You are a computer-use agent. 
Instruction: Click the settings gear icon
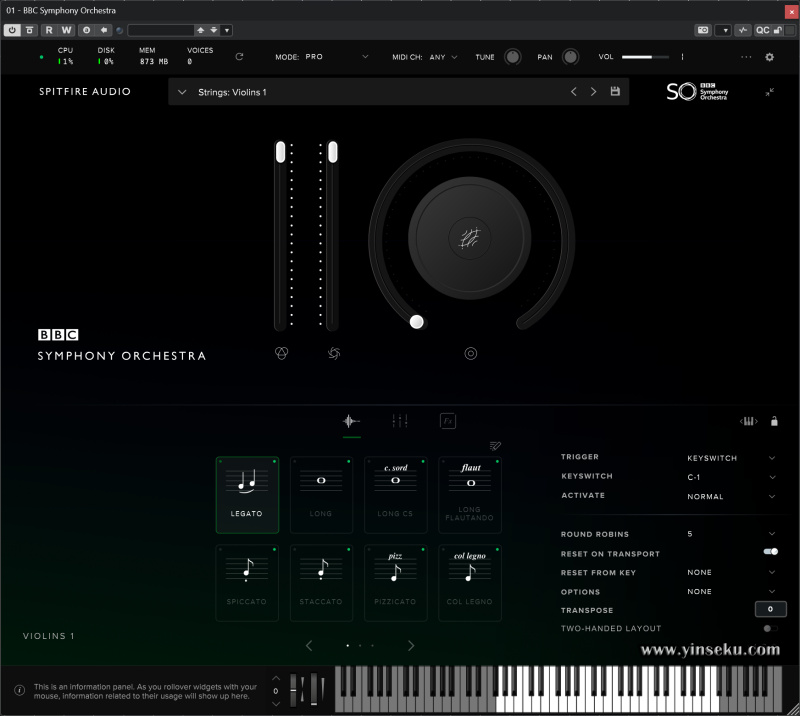click(769, 57)
